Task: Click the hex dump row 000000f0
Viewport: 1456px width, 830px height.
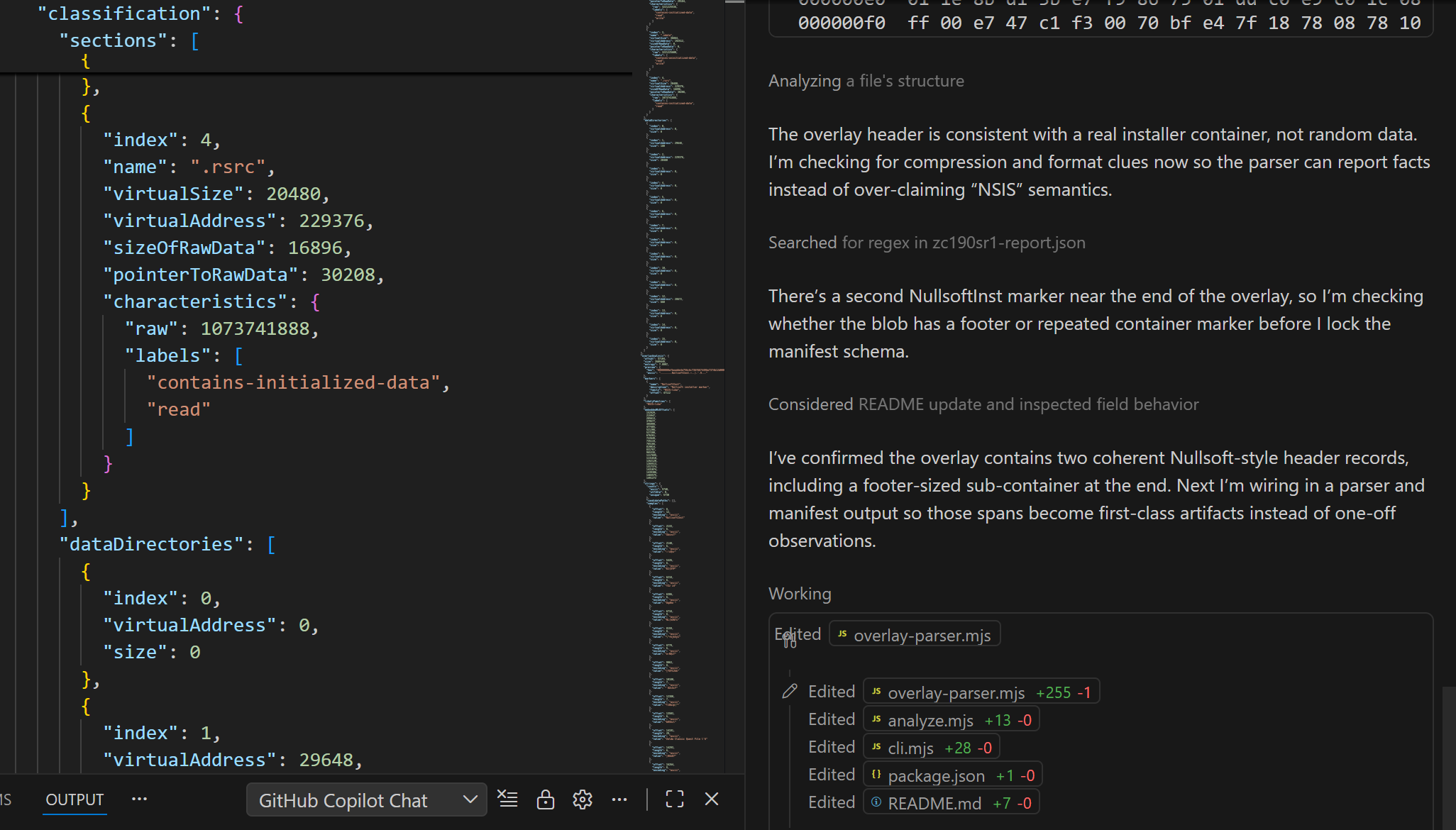Action: pyautogui.click(x=1109, y=23)
